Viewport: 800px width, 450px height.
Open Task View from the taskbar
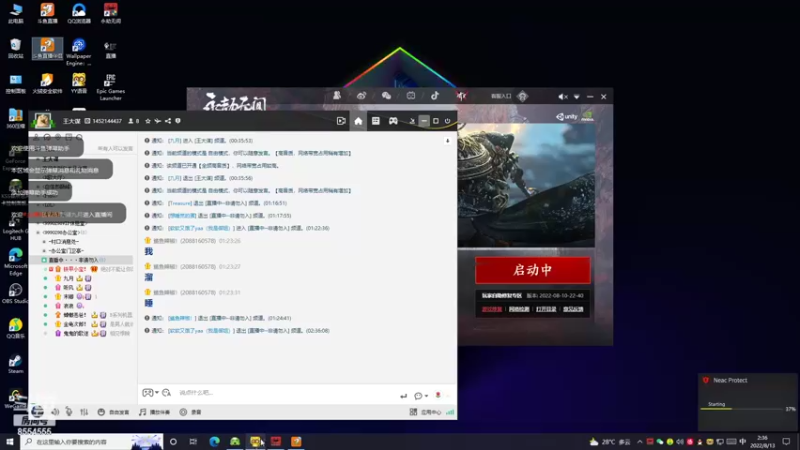point(193,441)
